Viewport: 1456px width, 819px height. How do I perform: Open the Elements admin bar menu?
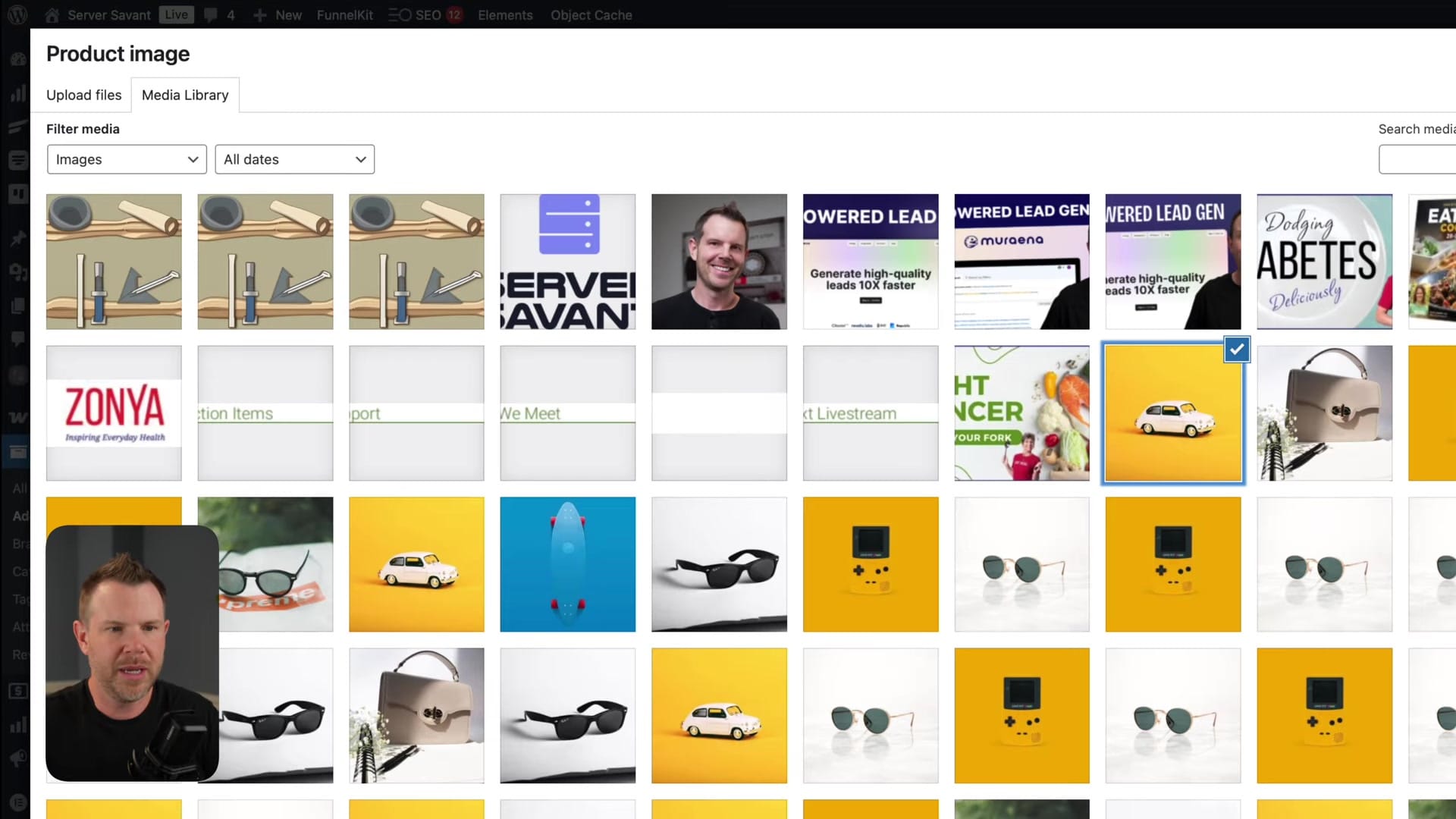click(505, 14)
